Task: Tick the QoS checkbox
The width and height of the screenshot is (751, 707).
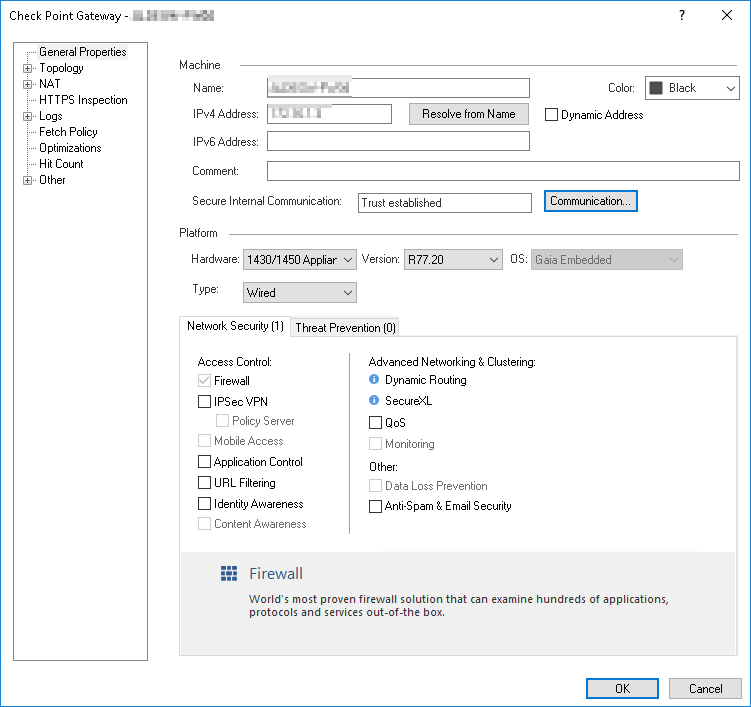Action: pyautogui.click(x=376, y=423)
